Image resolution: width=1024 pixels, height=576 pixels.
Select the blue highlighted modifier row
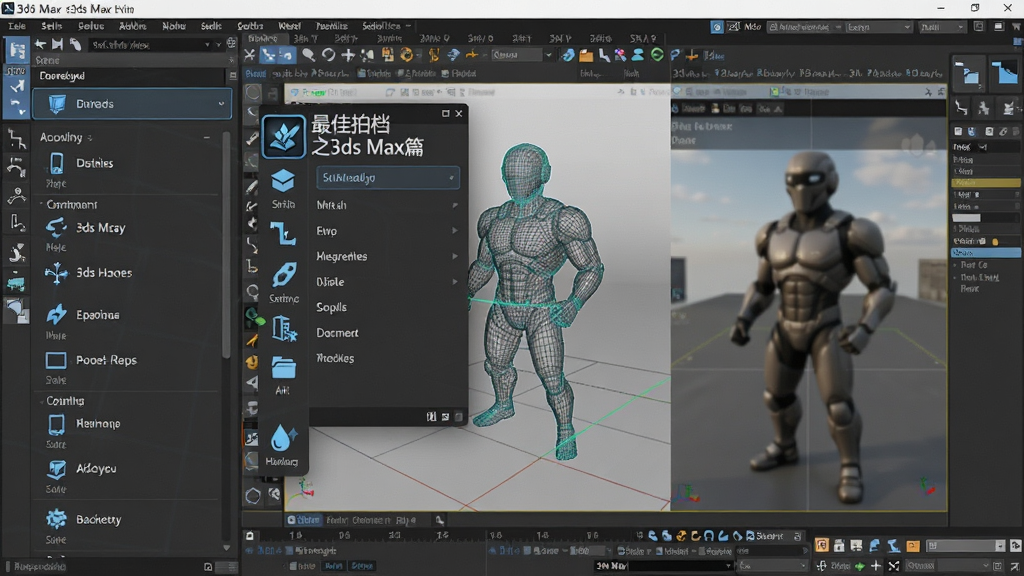985,253
